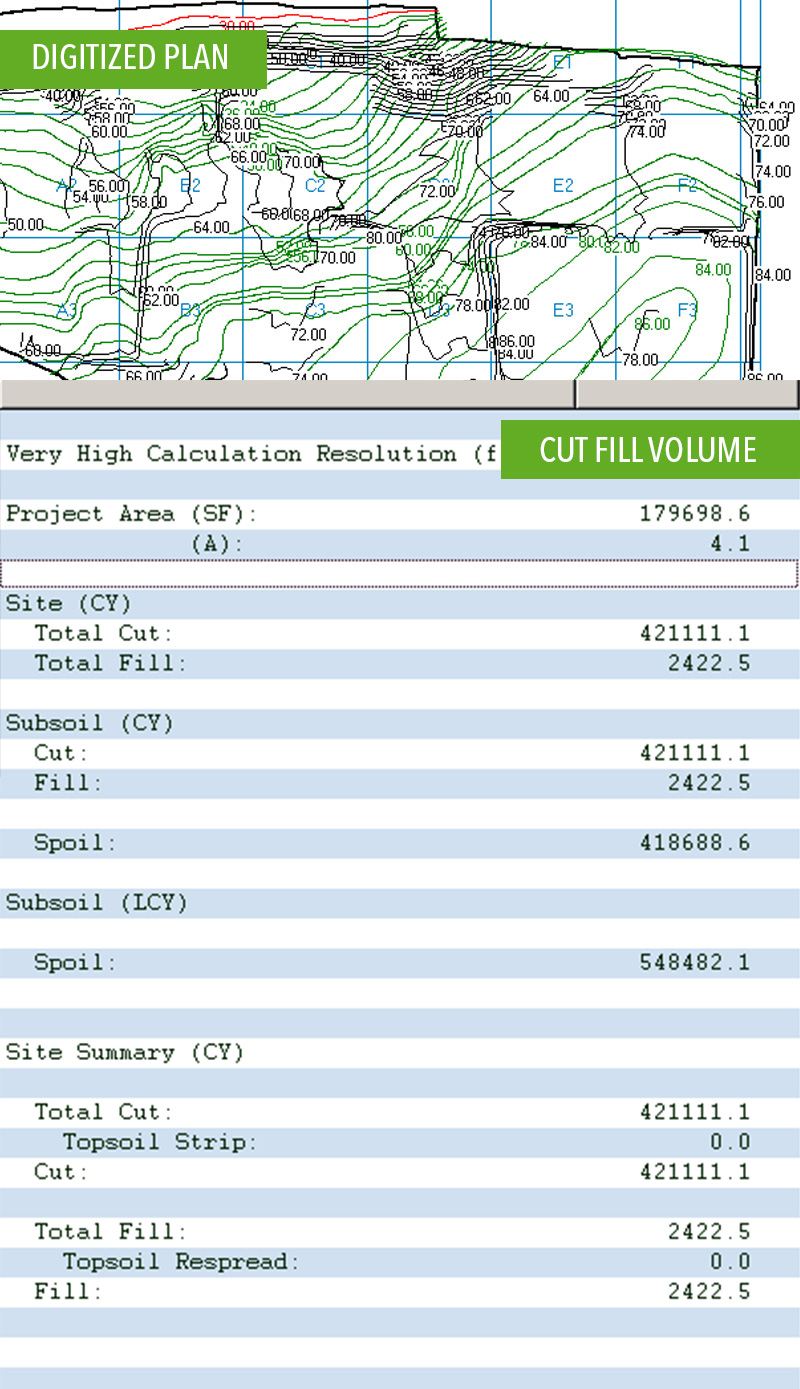Click the spoil value 548482.1
The image size is (800, 1389).
click(694, 962)
